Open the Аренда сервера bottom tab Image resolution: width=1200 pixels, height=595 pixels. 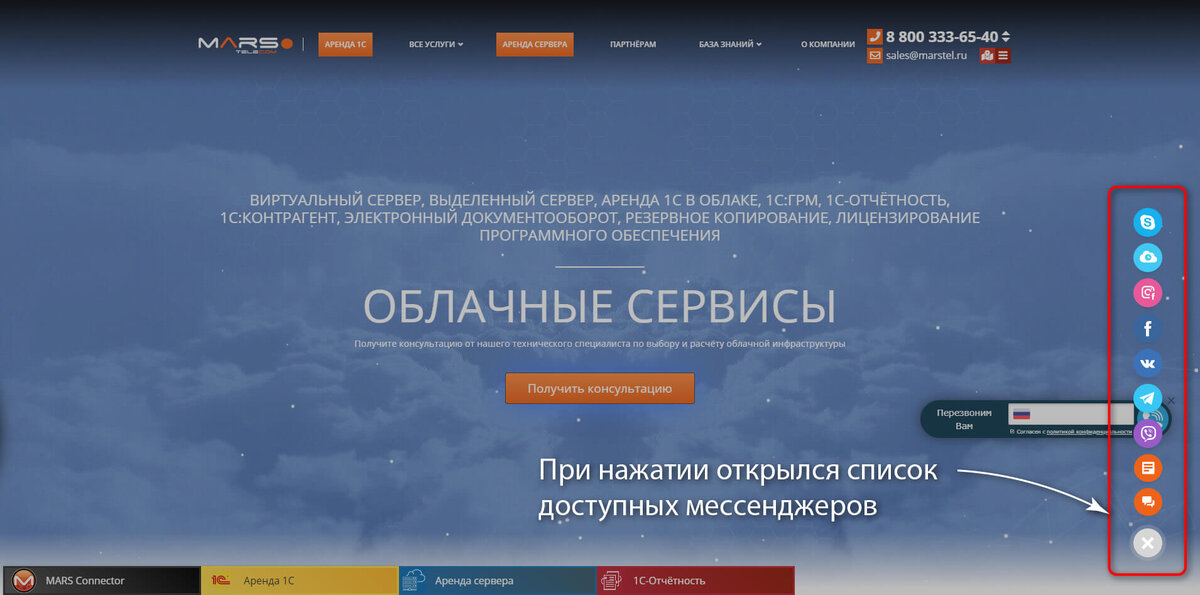tap(497, 580)
